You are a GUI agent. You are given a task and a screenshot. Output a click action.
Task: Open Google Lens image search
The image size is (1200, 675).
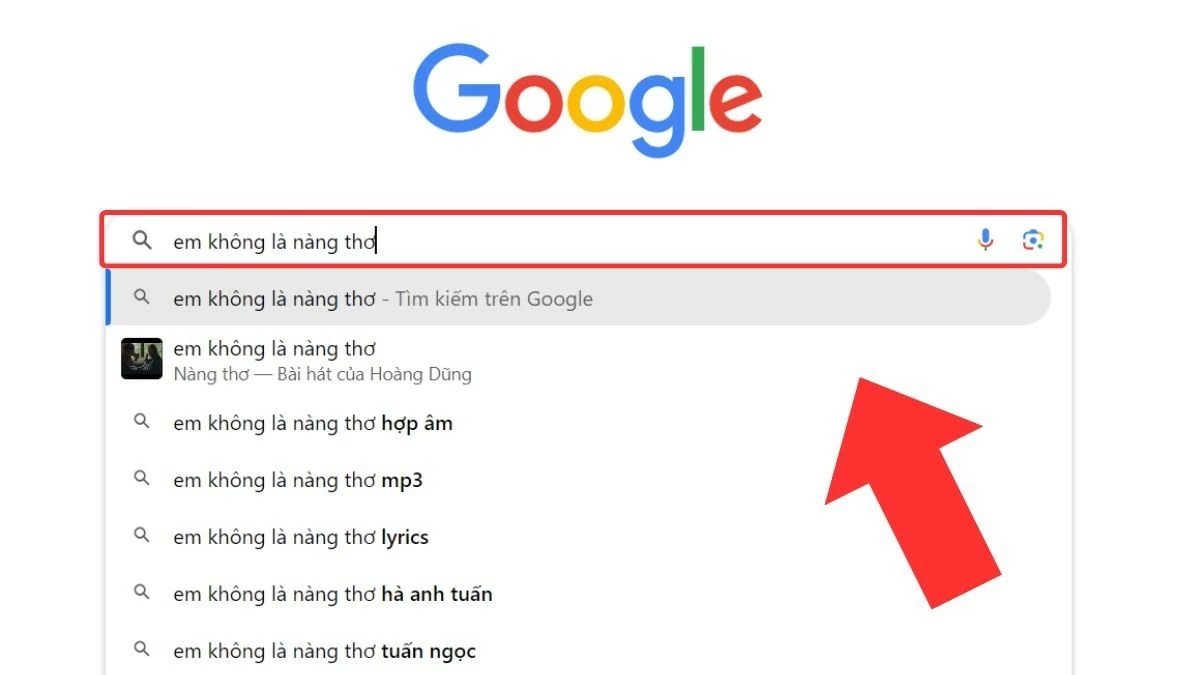point(1033,240)
